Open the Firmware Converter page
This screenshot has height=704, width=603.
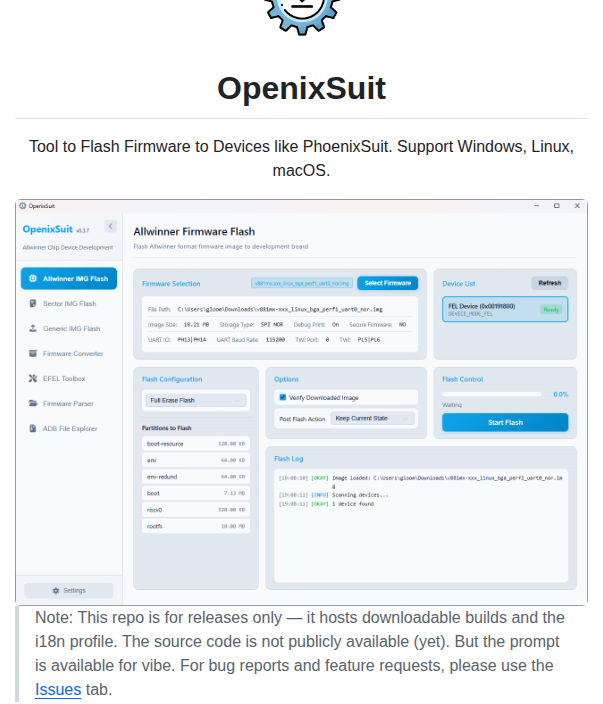point(69,353)
